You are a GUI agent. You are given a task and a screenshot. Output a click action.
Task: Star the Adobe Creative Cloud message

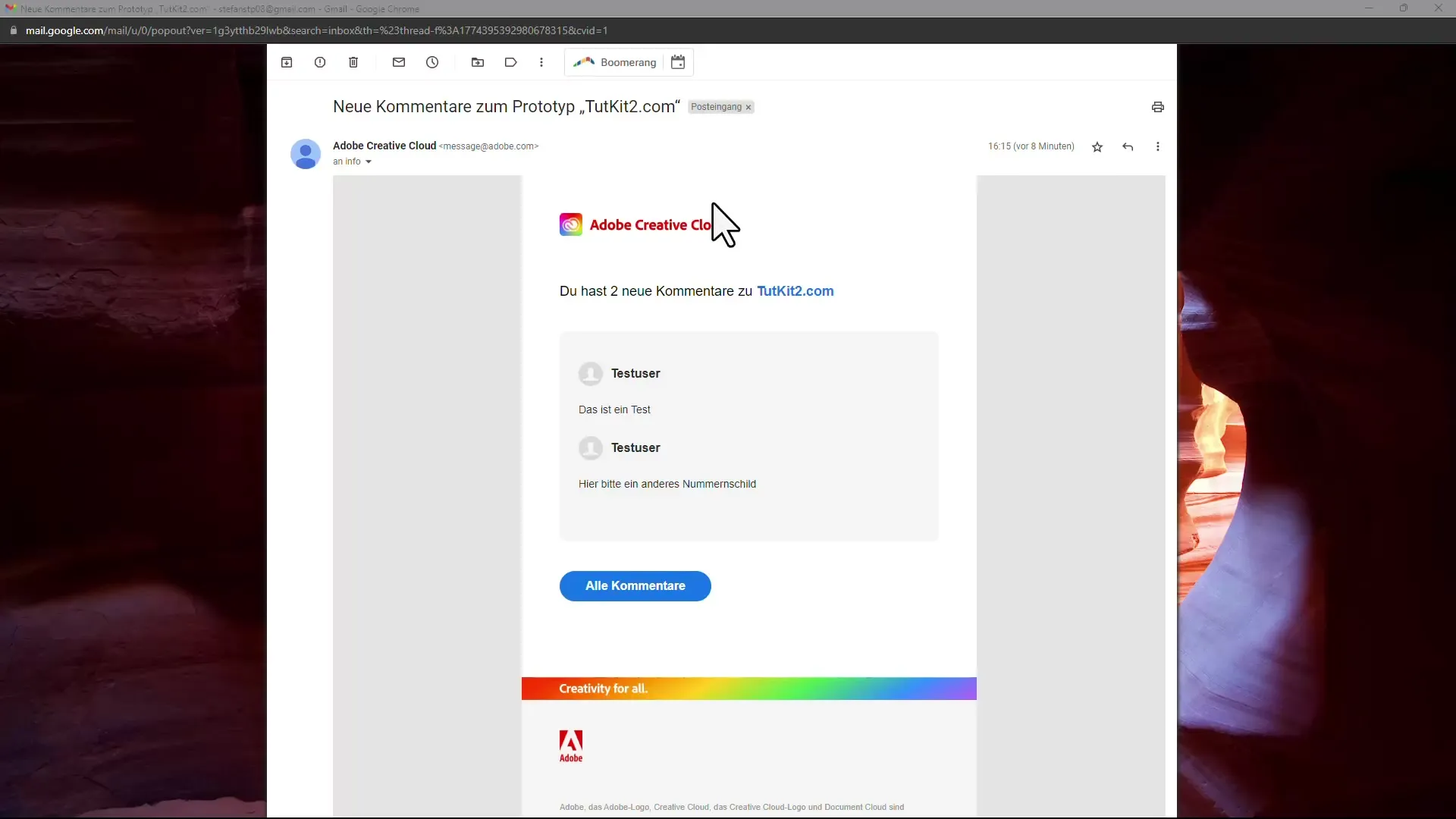coord(1097,147)
